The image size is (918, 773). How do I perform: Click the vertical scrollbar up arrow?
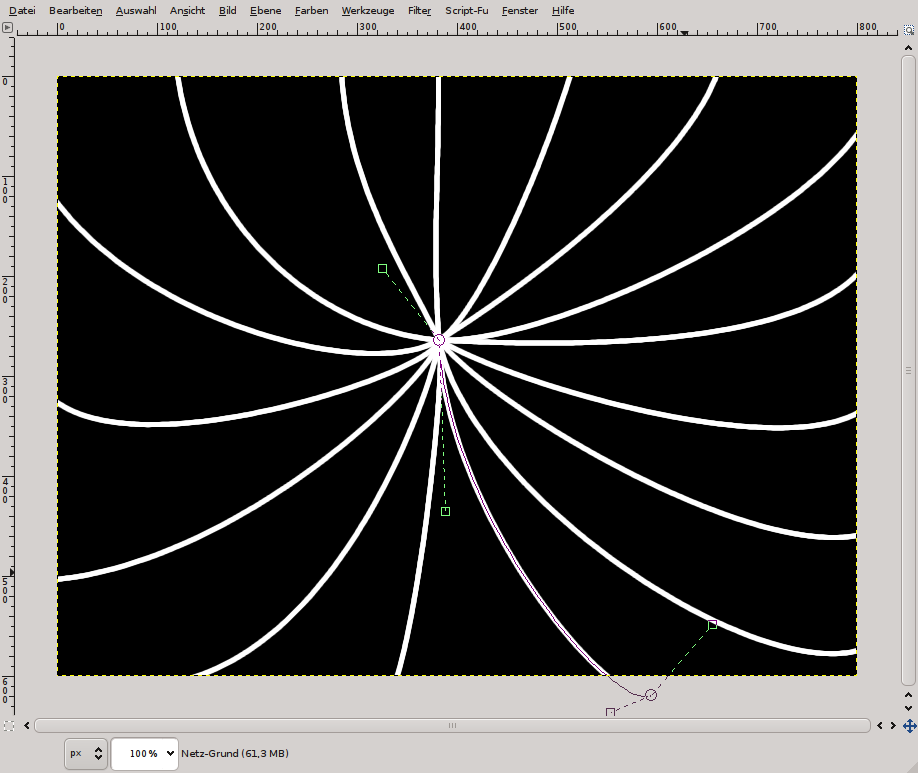(909, 47)
